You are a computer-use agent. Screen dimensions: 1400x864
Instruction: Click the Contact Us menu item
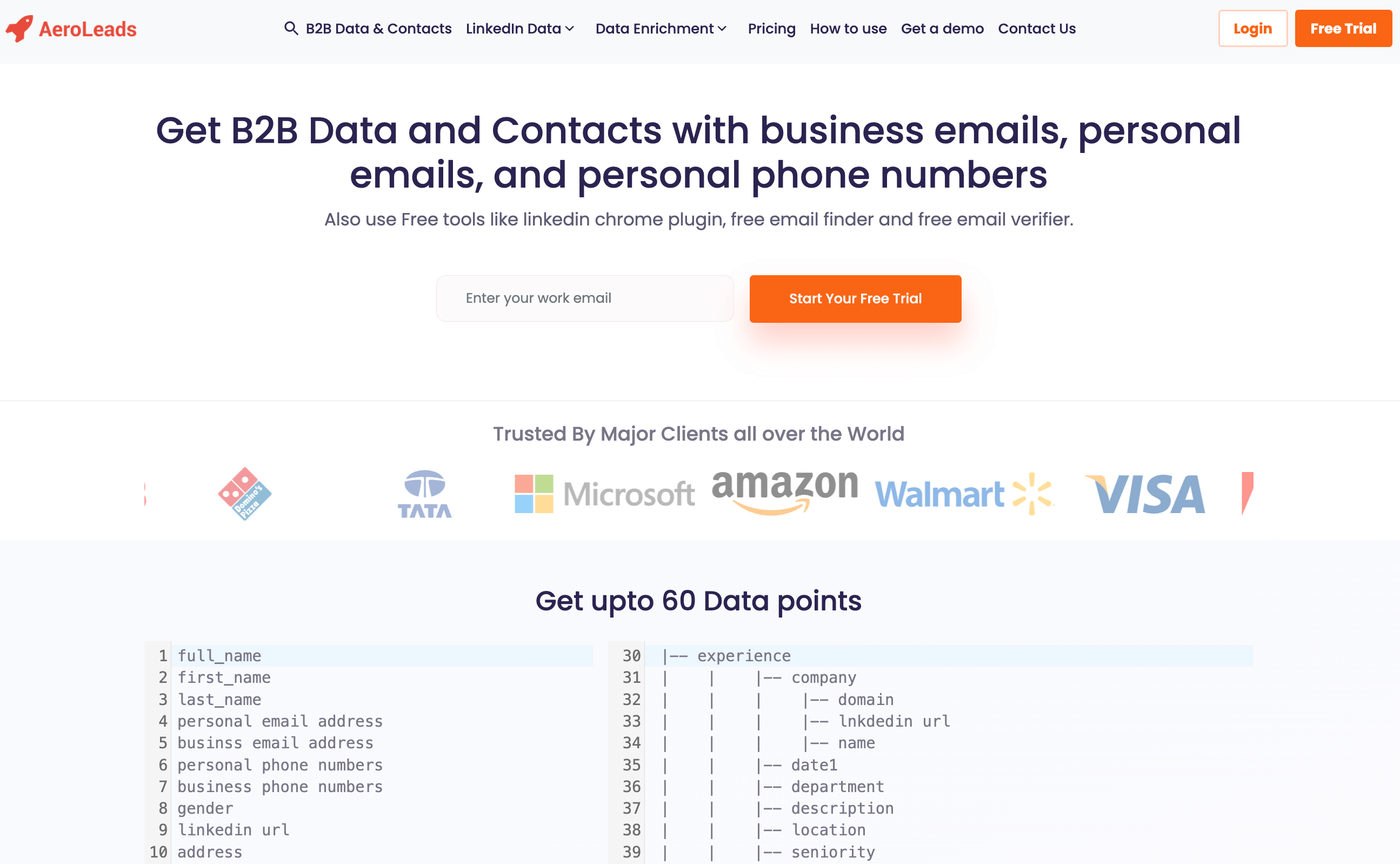tap(1036, 28)
